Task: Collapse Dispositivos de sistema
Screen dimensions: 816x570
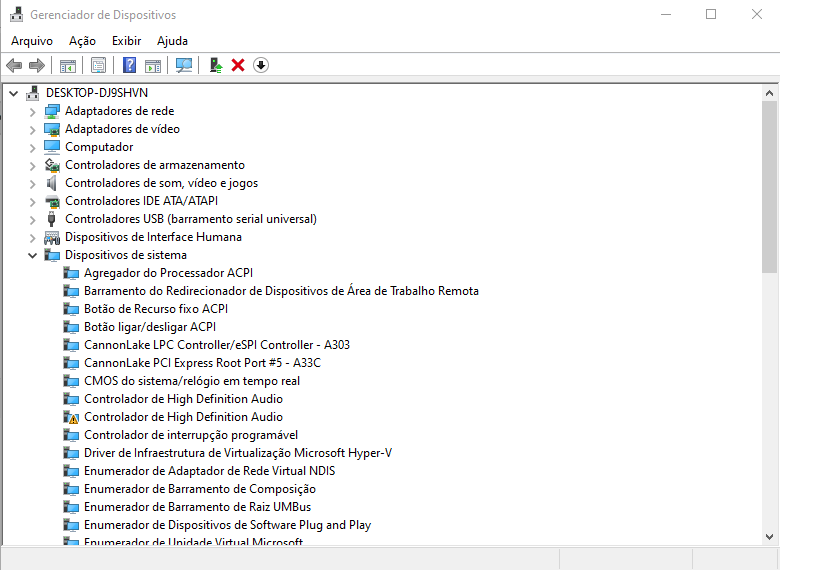Action: click(33, 256)
